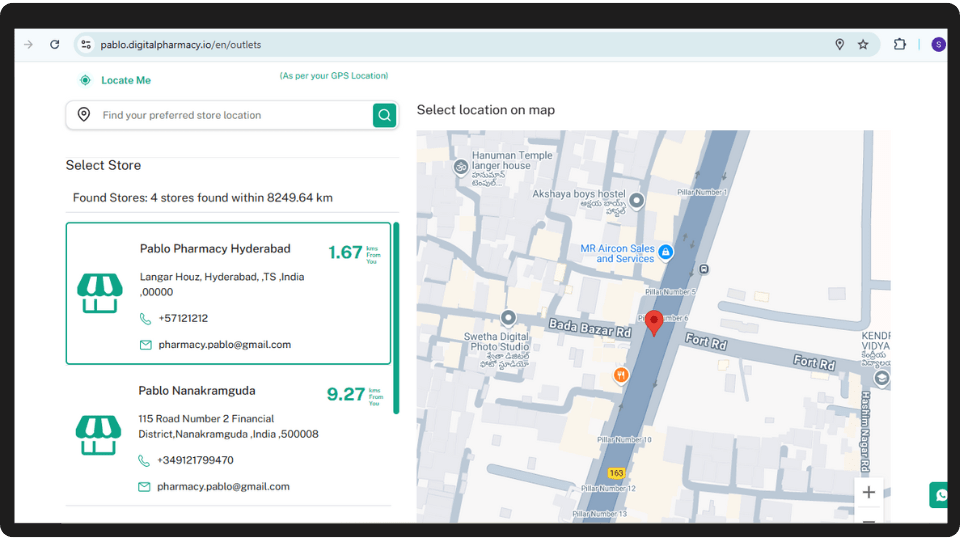
Task: Click the Locate Me link
Action: (x=126, y=80)
